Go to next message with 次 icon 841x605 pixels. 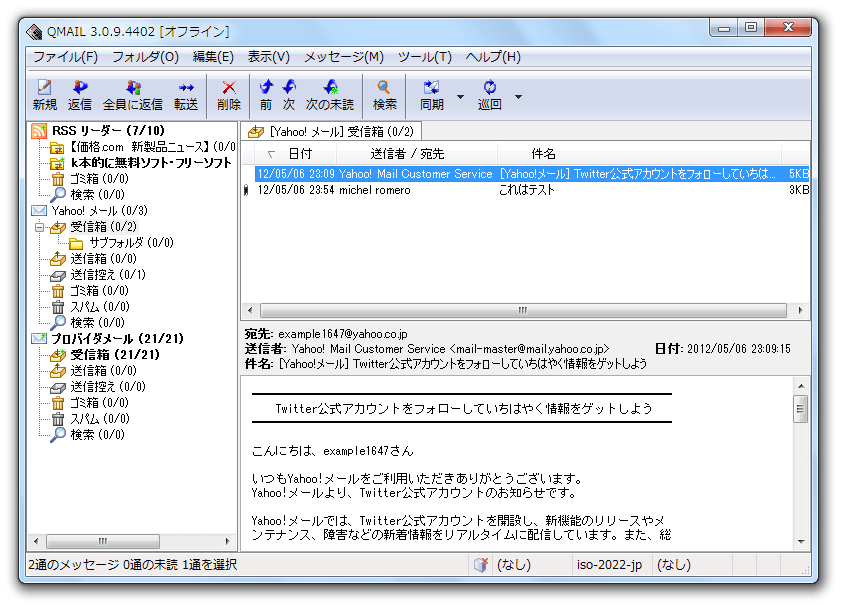pos(289,87)
